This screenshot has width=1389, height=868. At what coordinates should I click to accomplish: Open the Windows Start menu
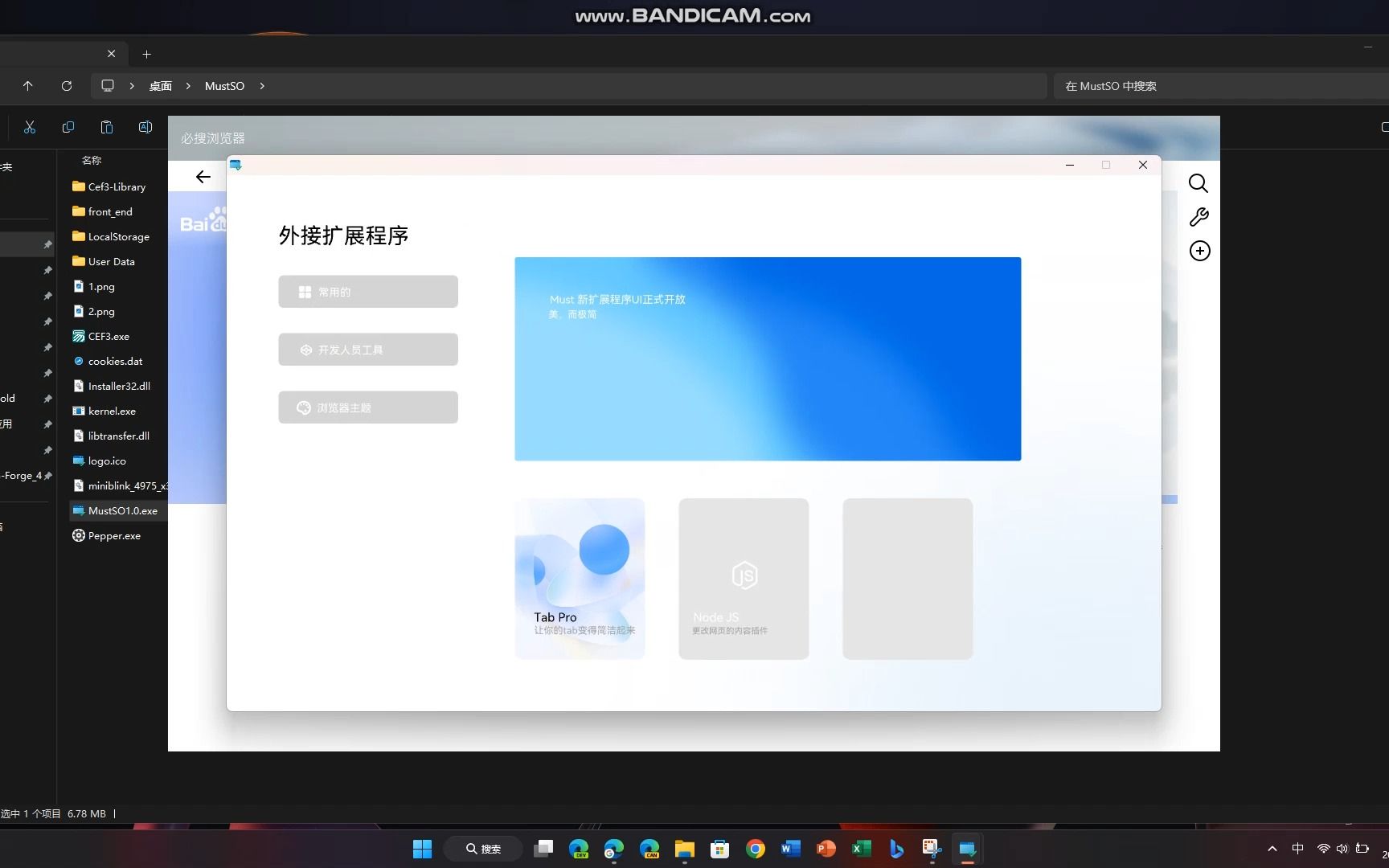422,849
